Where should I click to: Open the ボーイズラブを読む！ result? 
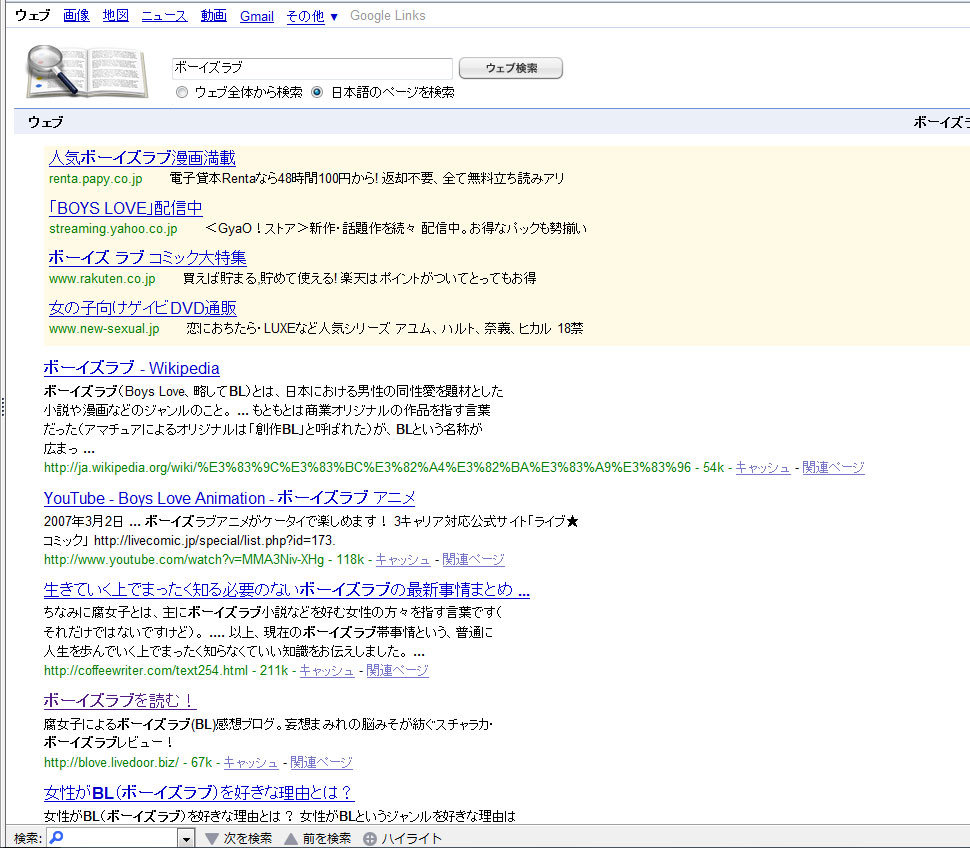click(120, 700)
